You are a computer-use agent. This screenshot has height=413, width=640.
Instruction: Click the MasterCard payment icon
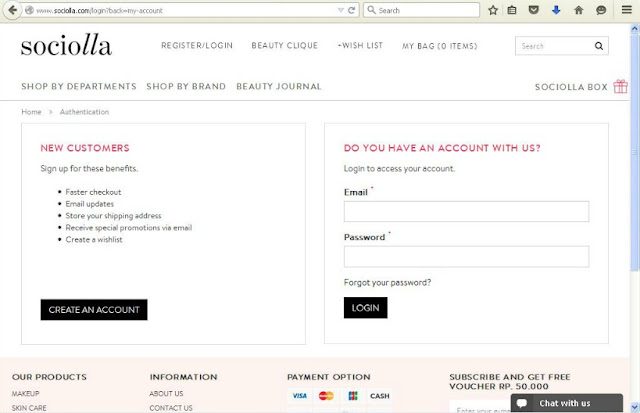click(326, 395)
